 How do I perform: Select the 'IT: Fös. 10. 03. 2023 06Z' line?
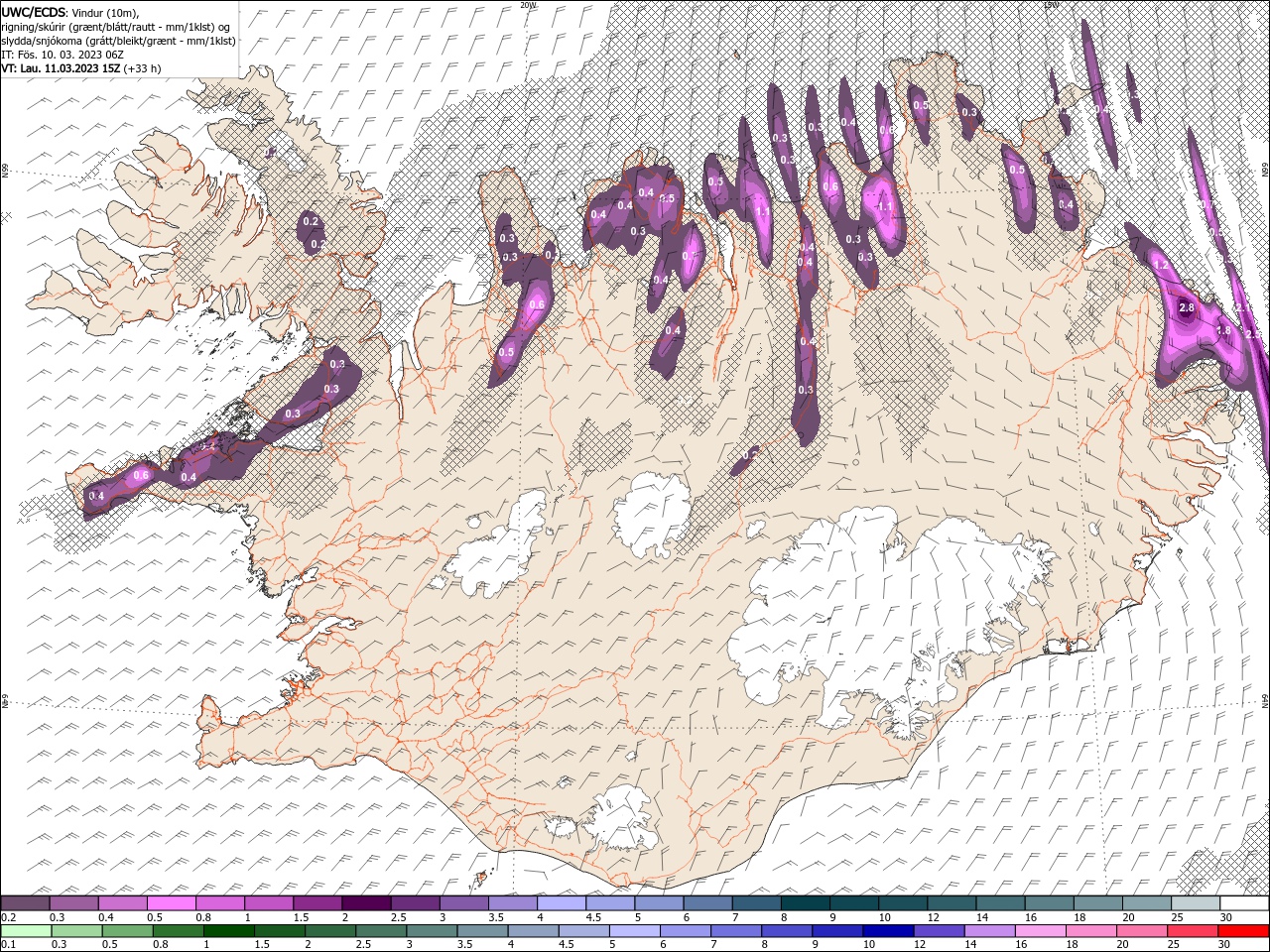62,54
